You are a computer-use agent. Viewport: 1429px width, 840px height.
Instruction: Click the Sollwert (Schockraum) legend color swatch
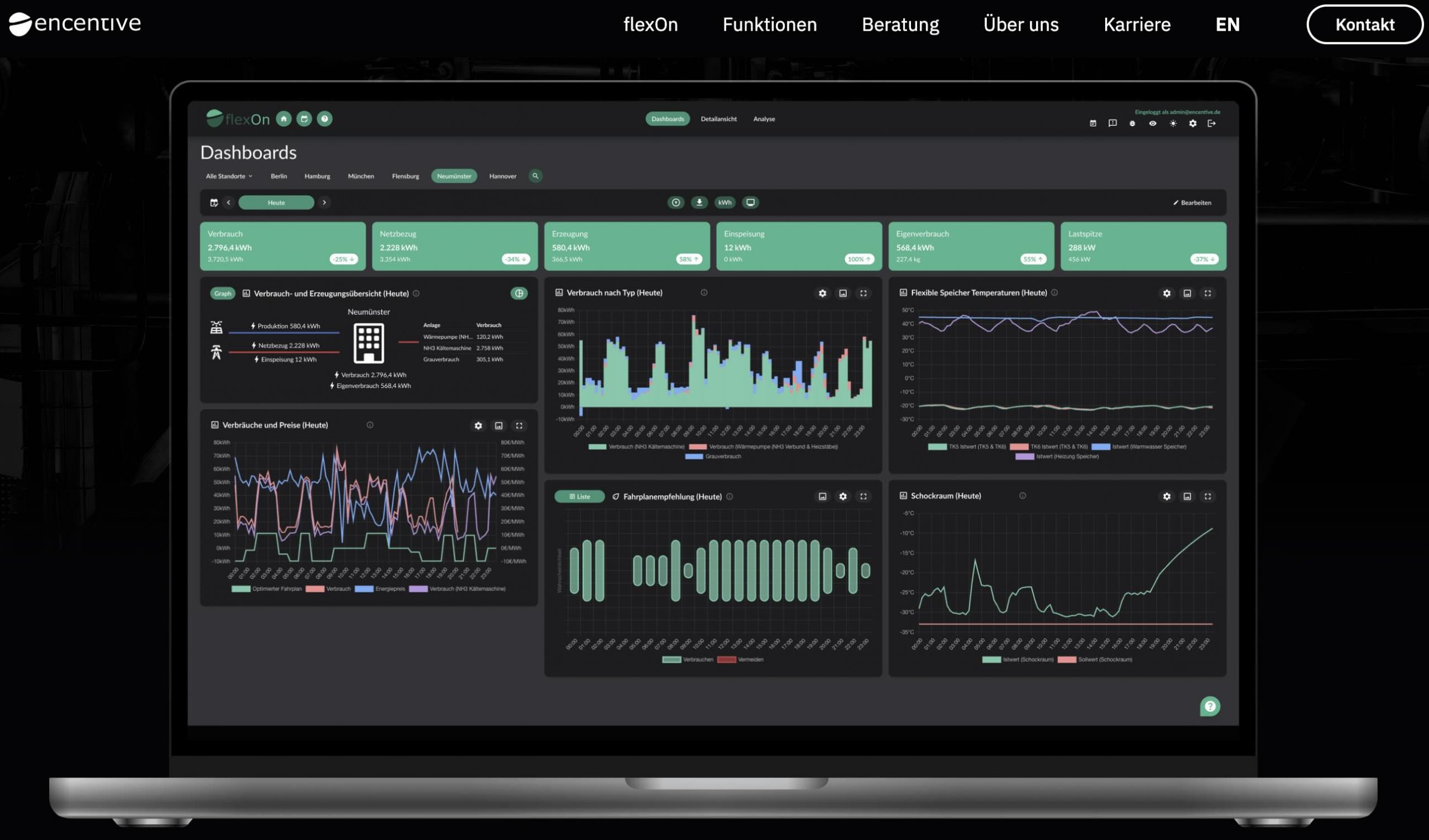[1067, 660]
